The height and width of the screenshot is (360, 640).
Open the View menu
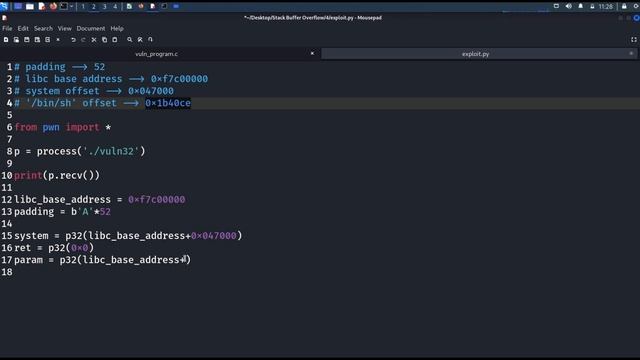[64, 29]
